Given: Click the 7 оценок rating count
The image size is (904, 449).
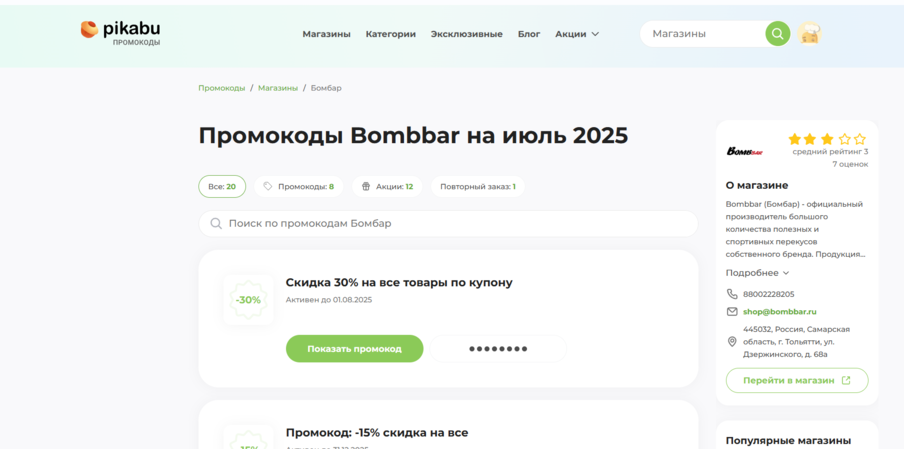Looking at the screenshot, I should (850, 164).
